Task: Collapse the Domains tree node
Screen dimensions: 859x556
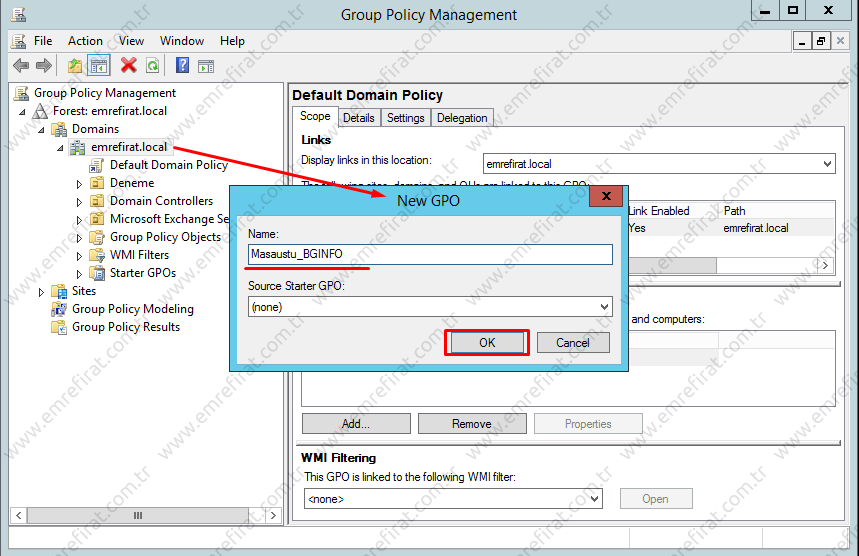Action: [42, 129]
